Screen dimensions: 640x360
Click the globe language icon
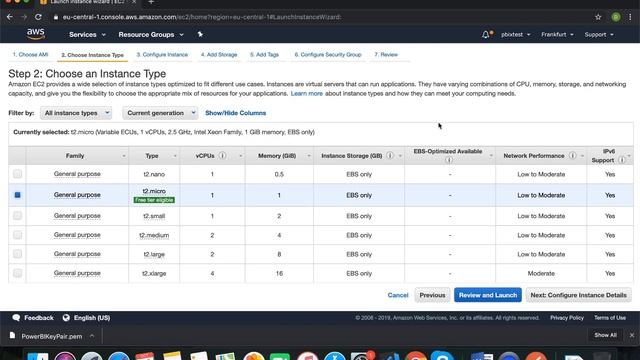pos(66,318)
